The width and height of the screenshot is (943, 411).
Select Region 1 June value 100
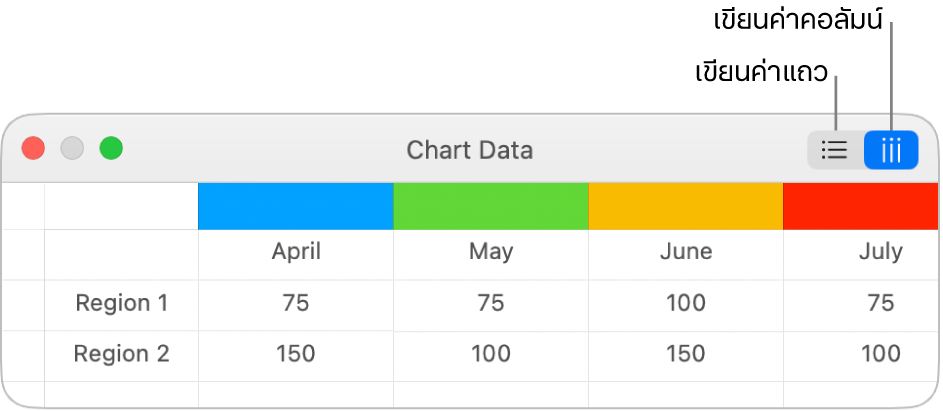pyautogui.click(x=686, y=303)
